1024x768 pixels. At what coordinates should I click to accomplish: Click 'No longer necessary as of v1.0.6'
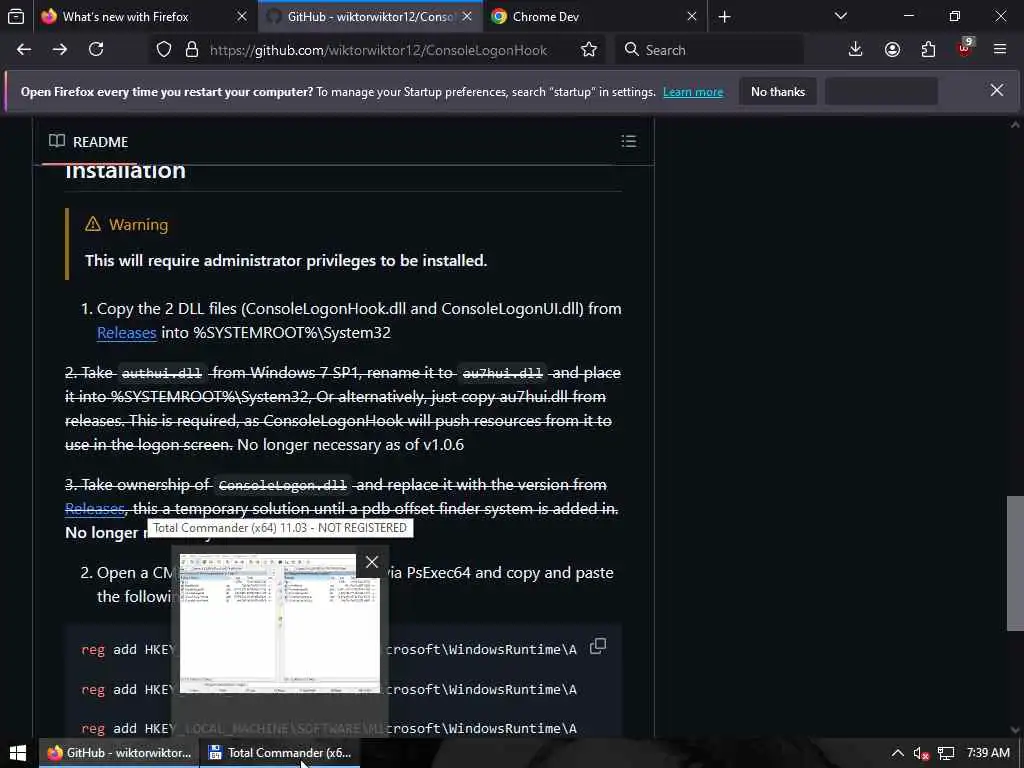351,445
